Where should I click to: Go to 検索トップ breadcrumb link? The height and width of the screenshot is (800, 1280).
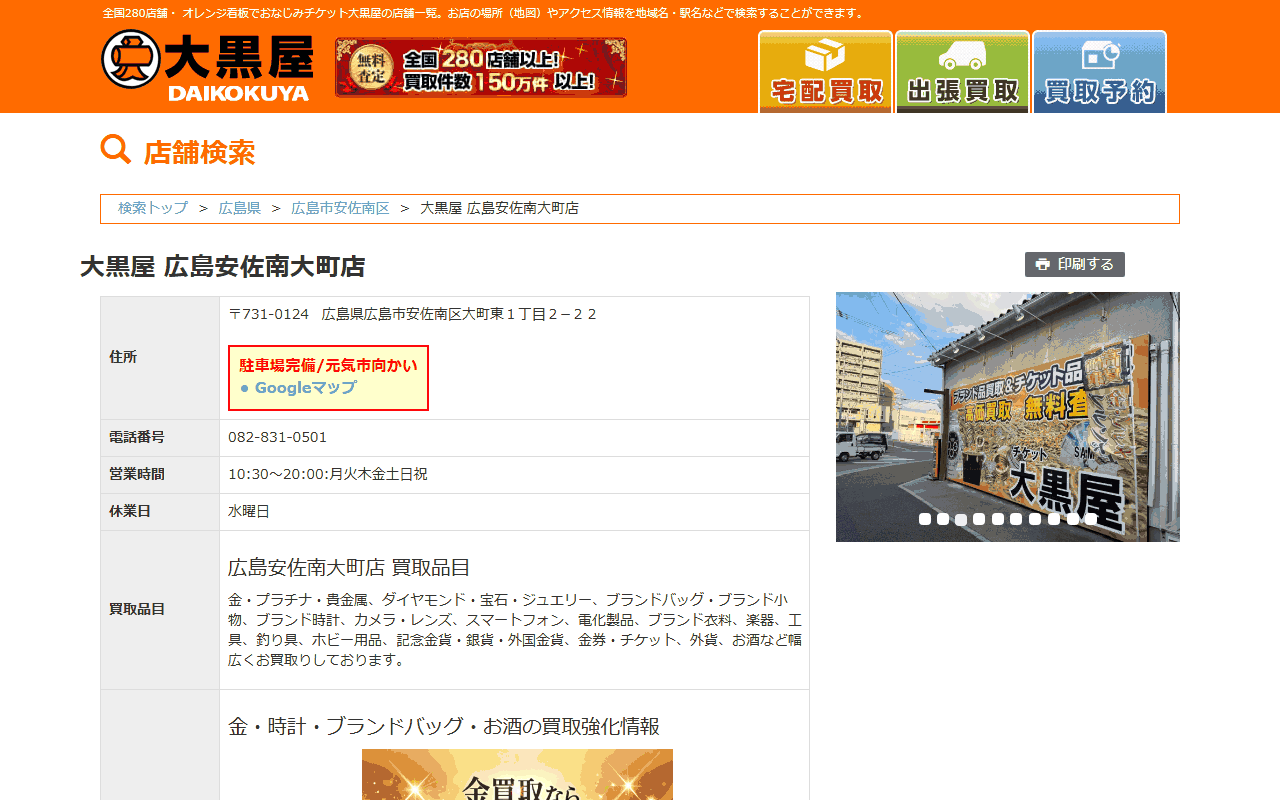click(x=153, y=208)
